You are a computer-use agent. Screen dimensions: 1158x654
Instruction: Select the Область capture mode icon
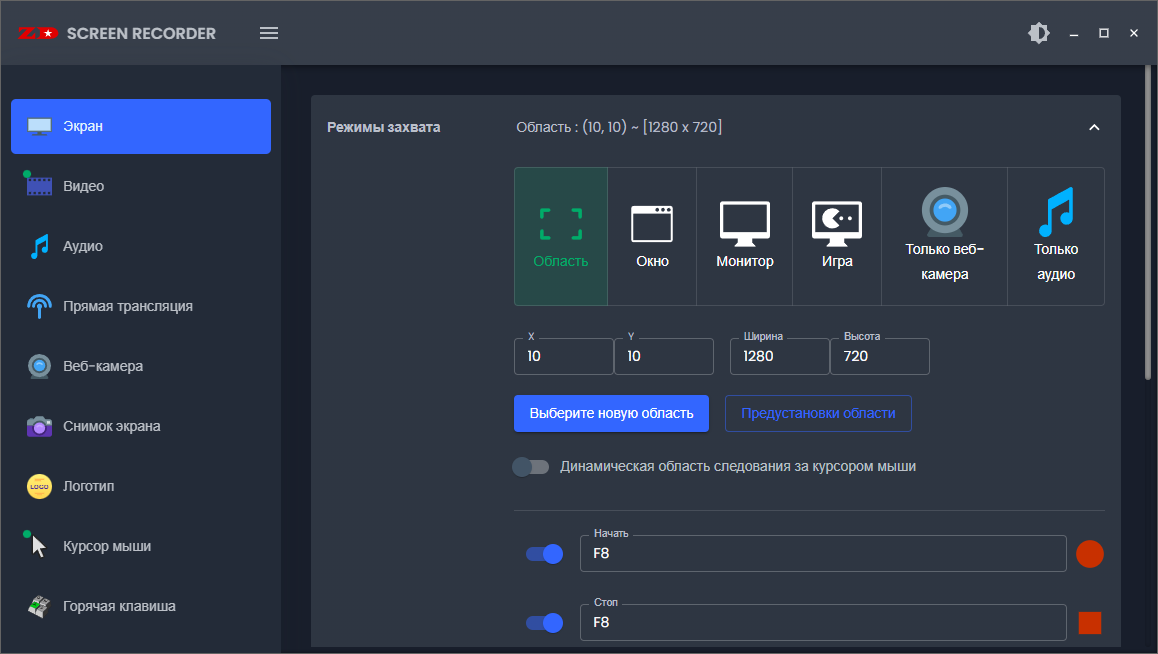560,225
